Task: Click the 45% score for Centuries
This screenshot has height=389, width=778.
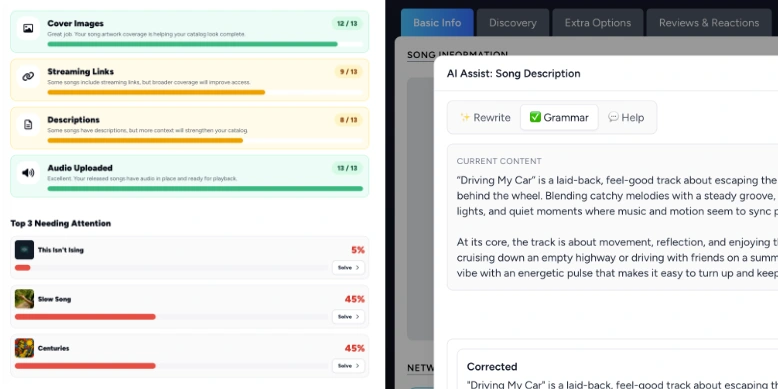Action: coord(355,348)
